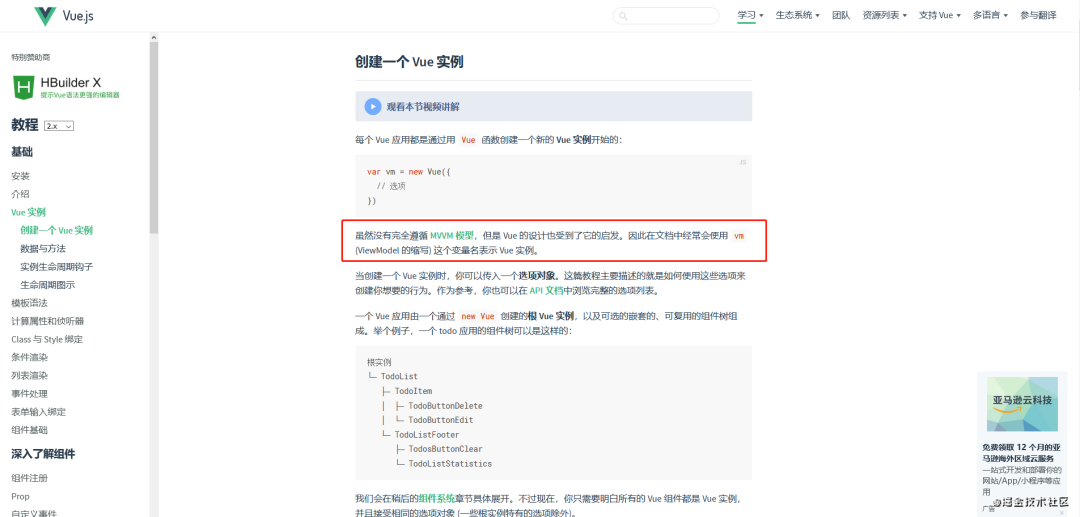Open the 团队 page
Screen dimensions: 1080x517
[x=841, y=15]
